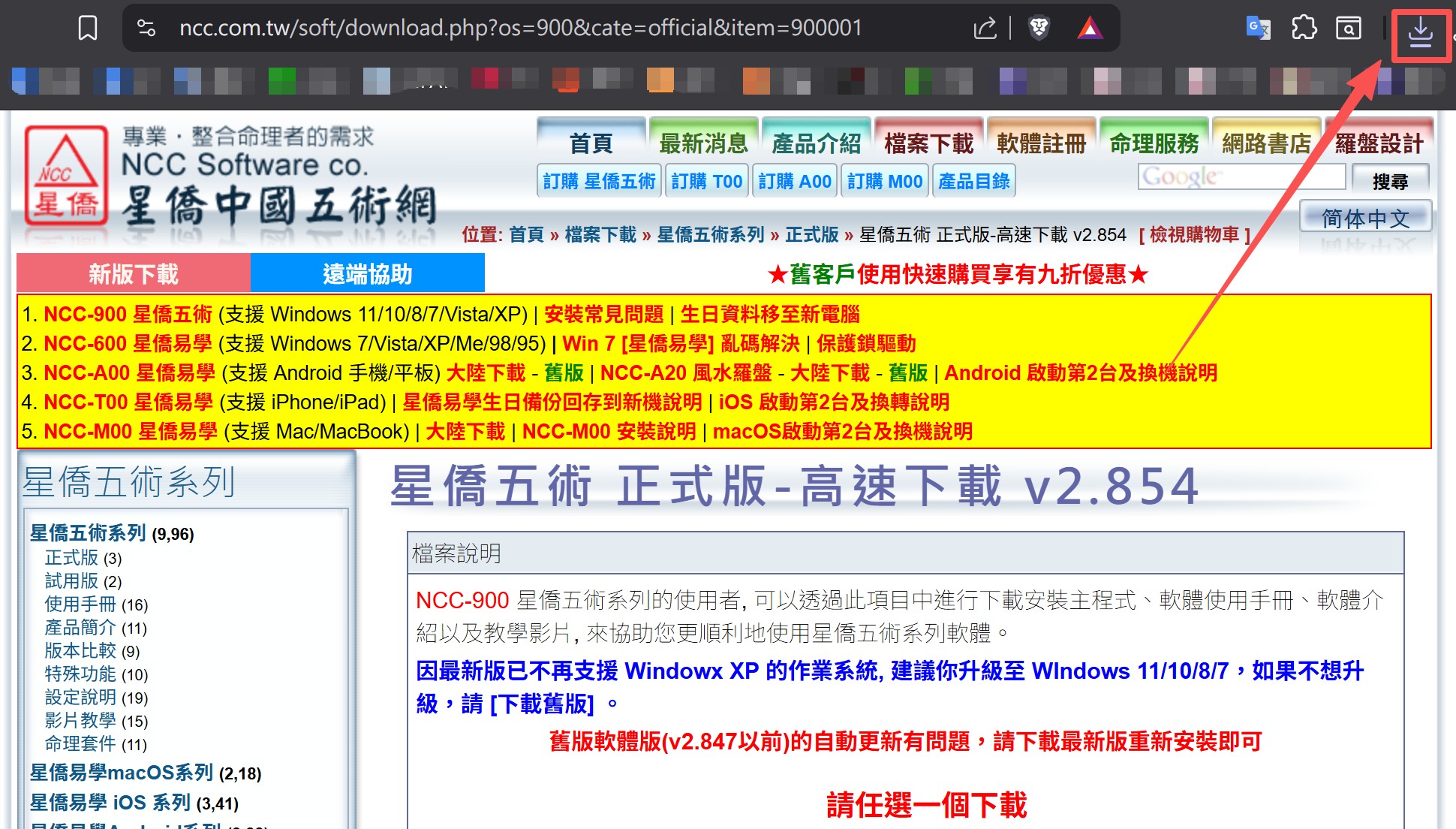Open the 檔案下載 navigation tab
The height and width of the screenshot is (829, 1456).
tap(928, 143)
